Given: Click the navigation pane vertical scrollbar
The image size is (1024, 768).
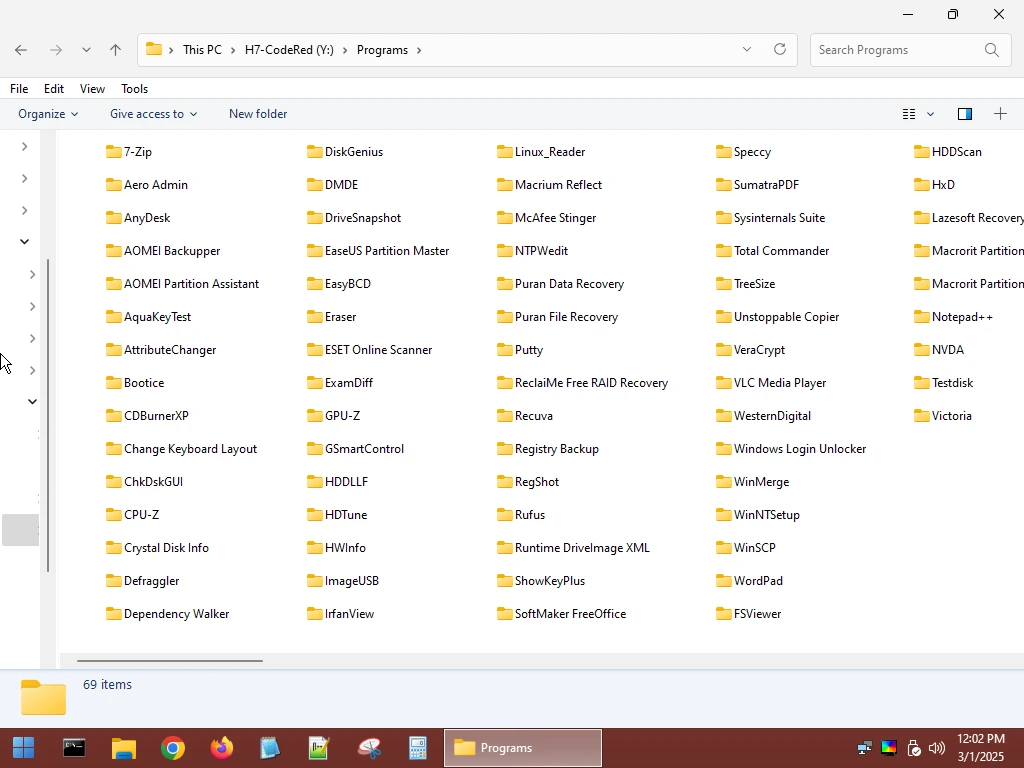Looking at the screenshot, I should [x=48, y=415].
